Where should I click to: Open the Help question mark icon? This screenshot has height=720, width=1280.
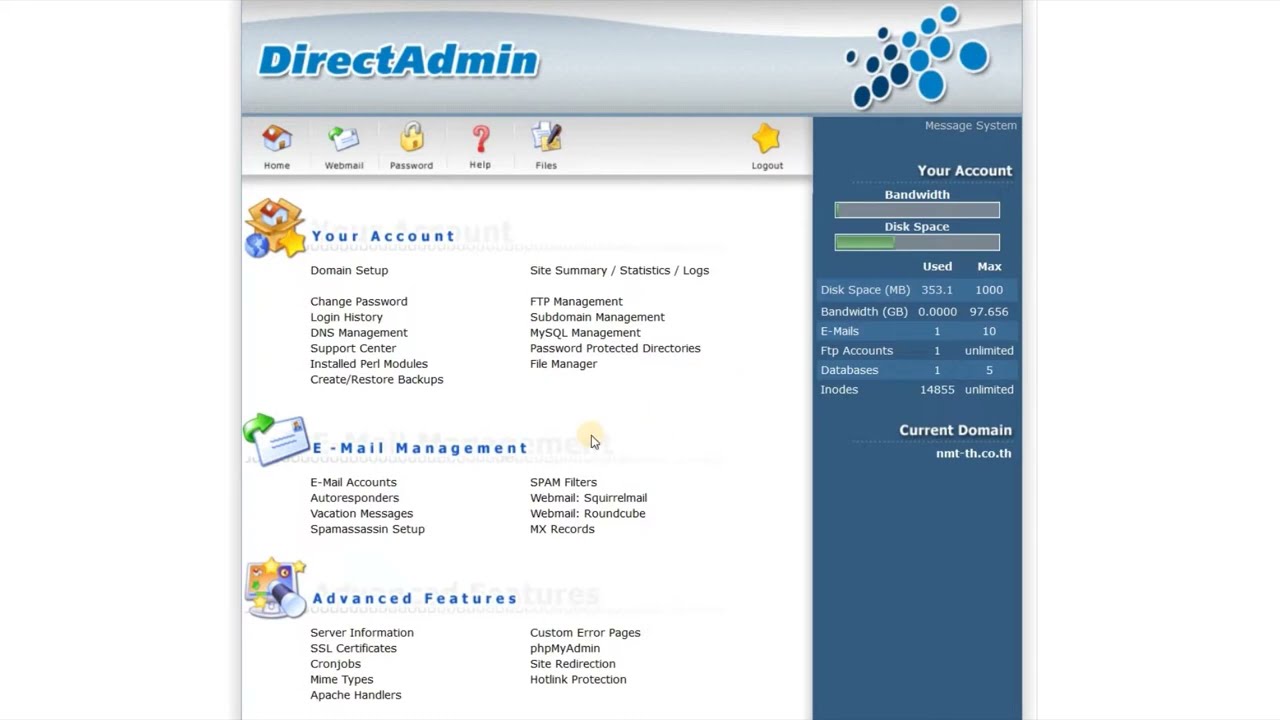click(480, 139)
